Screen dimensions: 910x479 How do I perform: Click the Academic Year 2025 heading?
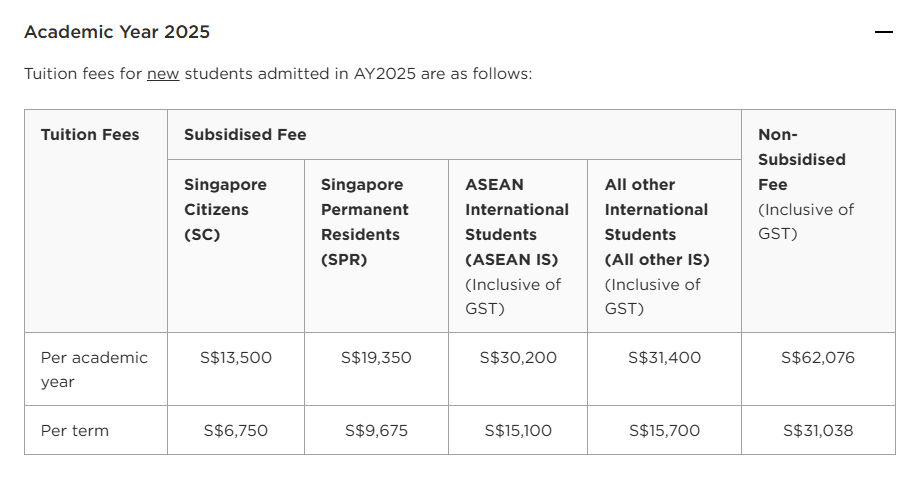point(117,32)
